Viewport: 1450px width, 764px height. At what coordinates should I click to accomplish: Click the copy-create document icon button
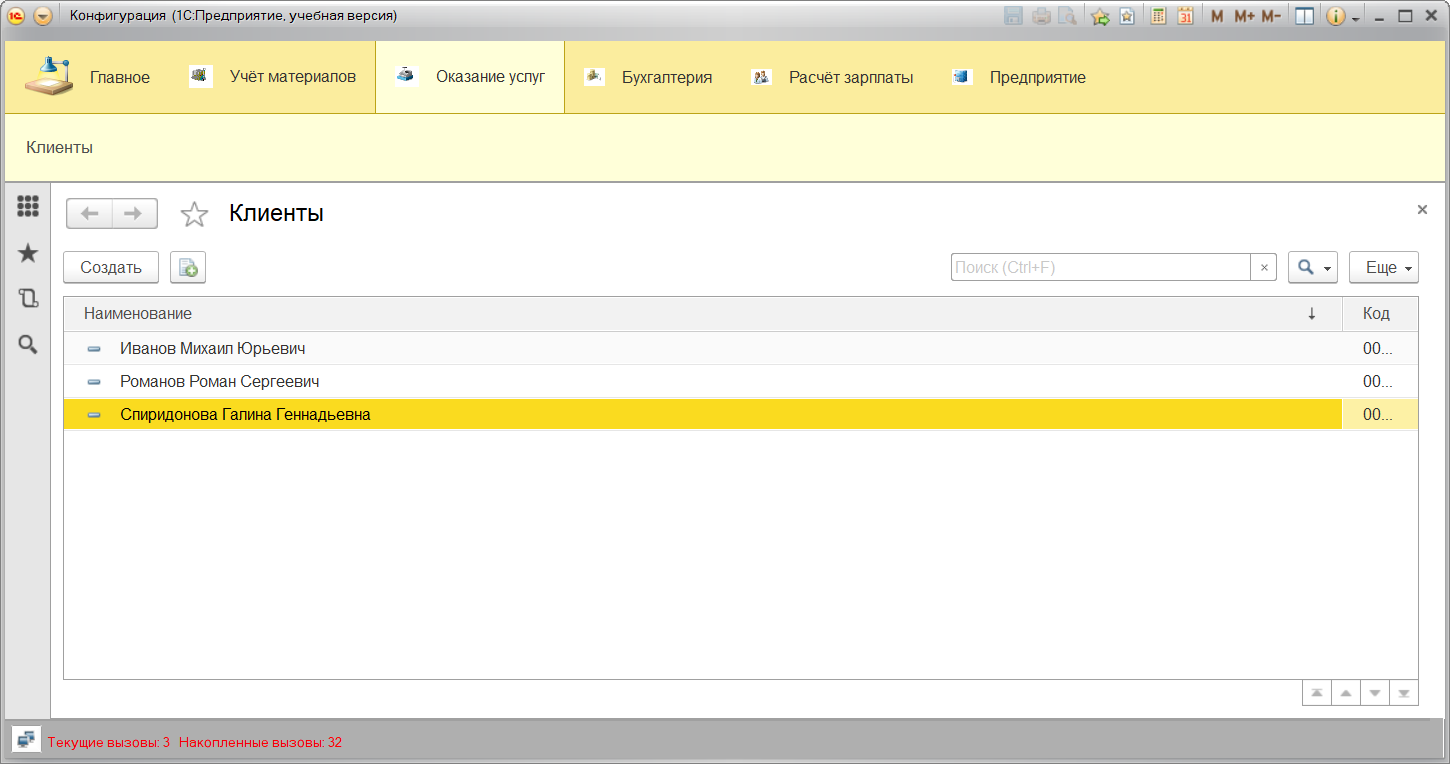click(x=188, y=267)
